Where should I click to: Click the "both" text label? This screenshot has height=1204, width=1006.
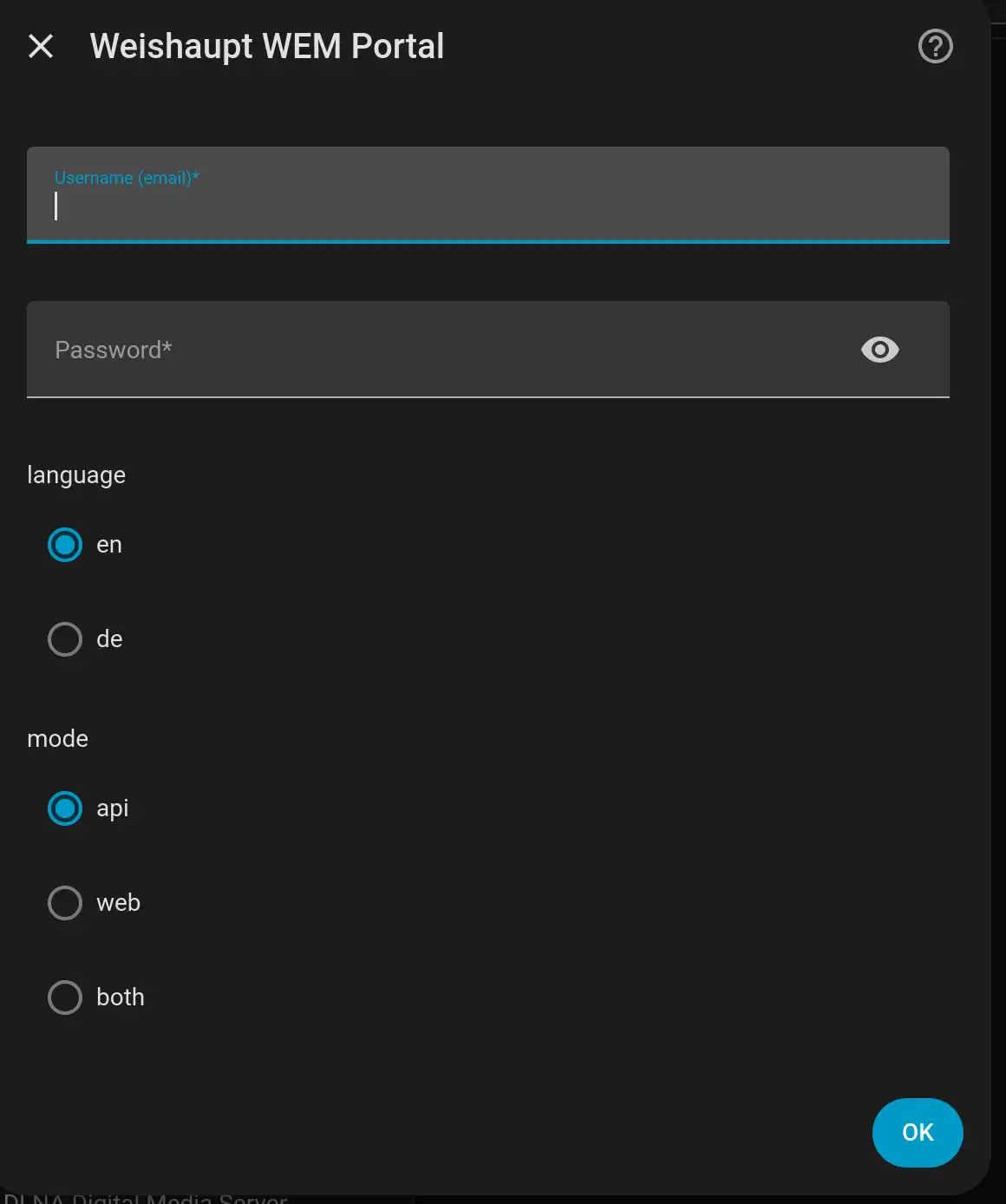121,998
